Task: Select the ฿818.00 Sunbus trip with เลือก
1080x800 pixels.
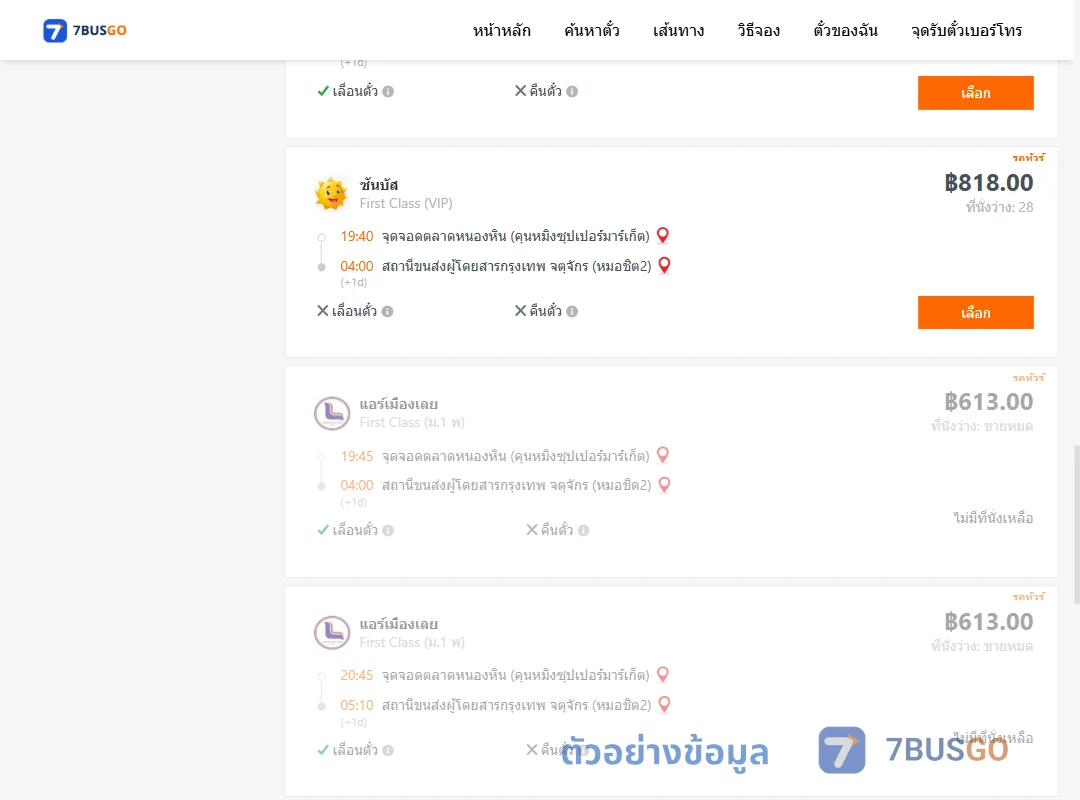Action: coord(975,313)
